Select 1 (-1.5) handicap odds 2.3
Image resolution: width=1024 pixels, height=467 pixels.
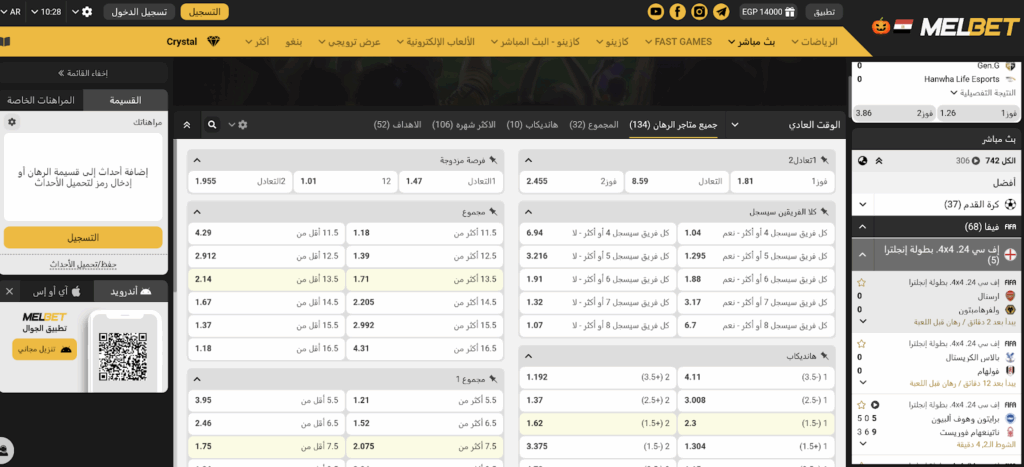[756, 422]
